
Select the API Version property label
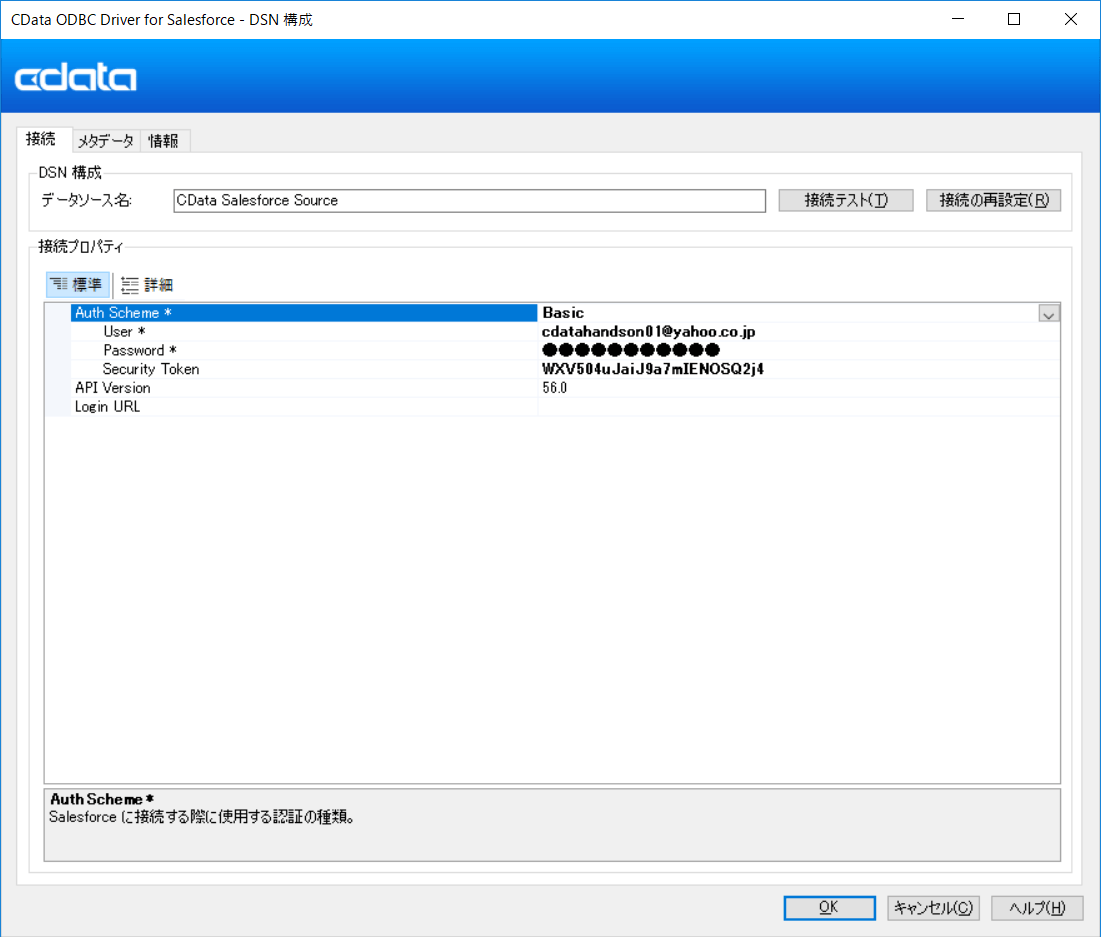(112, 388)
